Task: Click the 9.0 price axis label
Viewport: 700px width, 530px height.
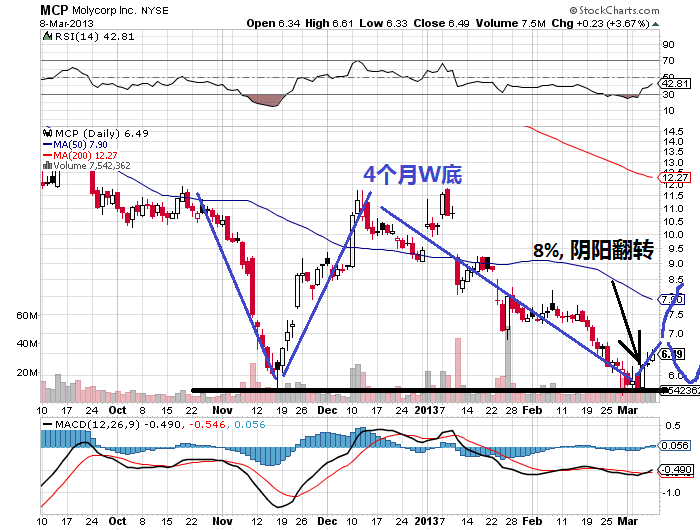Action: click(x=675, y=263)
